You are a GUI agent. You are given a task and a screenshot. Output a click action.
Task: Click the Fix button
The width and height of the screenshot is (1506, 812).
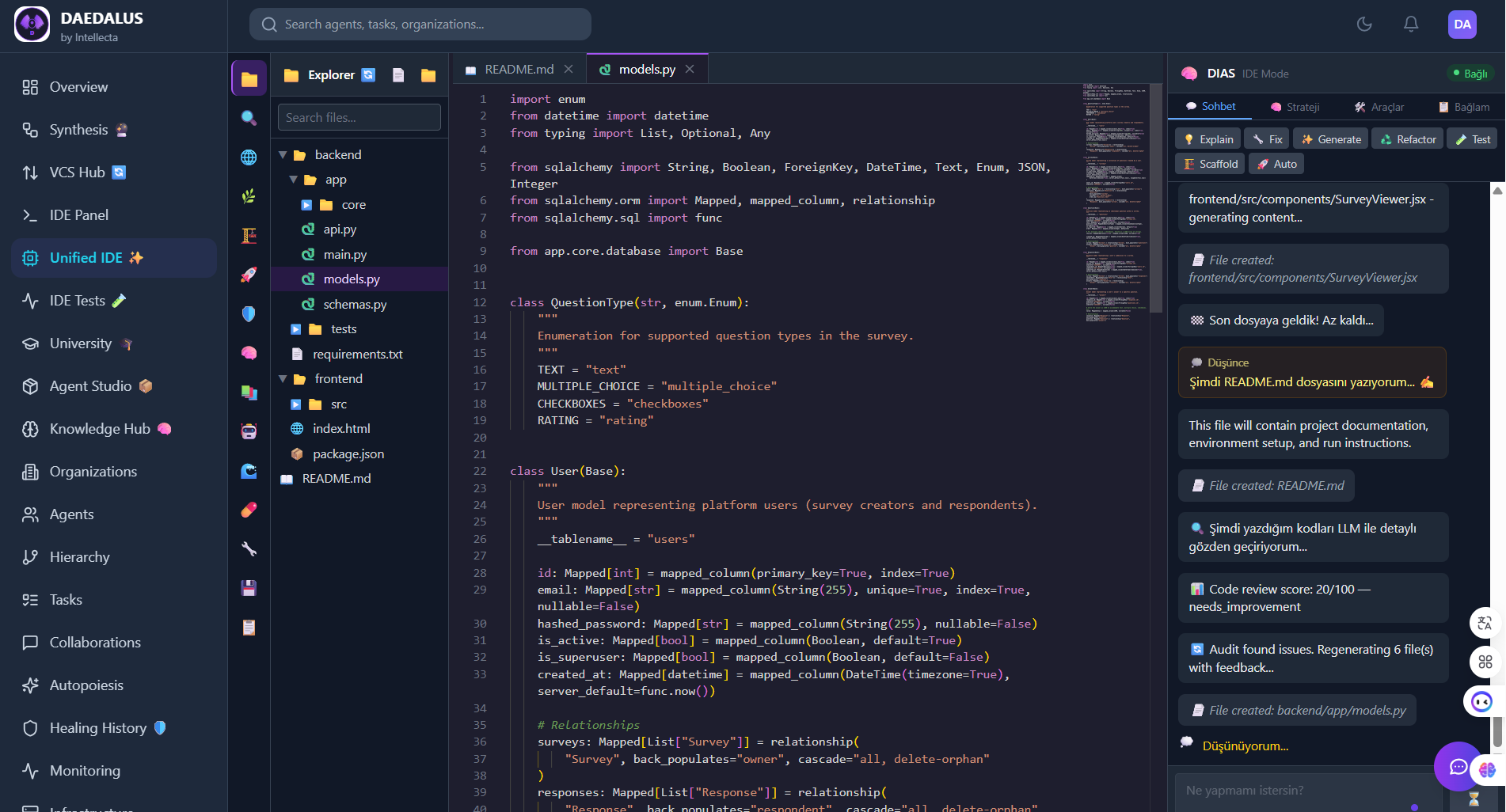click(x=1267, y=139)
